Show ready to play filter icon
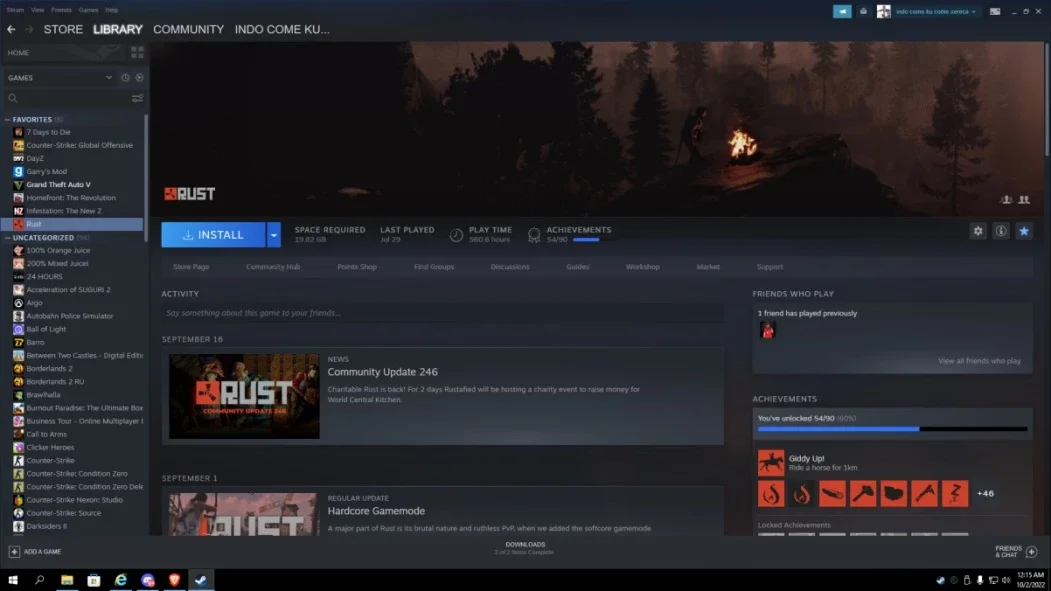 tap(139, 78)
